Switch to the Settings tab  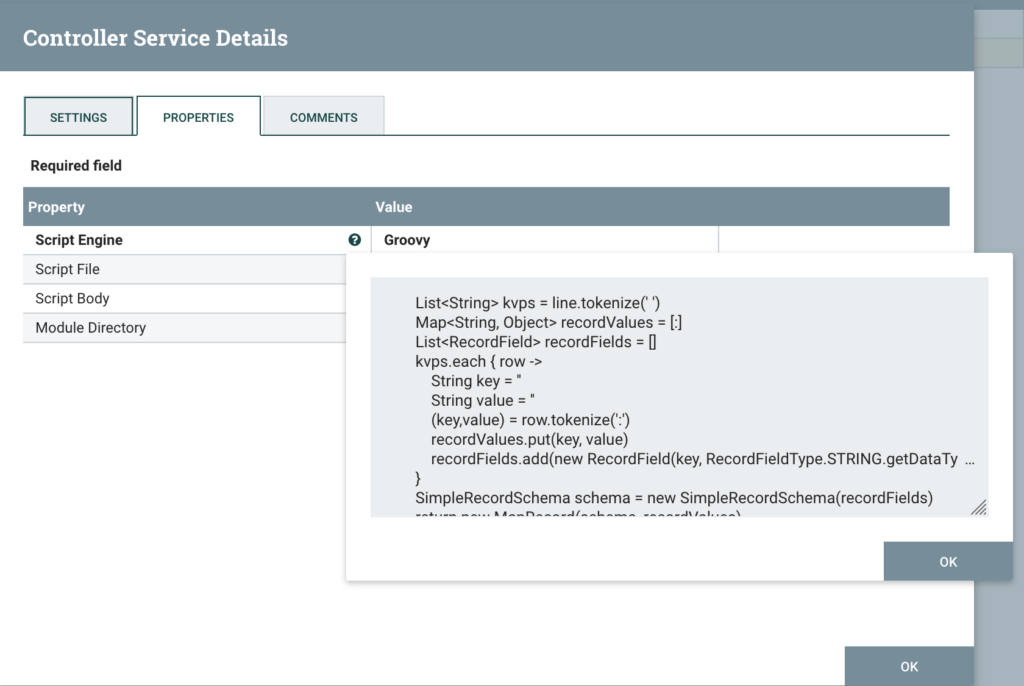coord(79,117)
